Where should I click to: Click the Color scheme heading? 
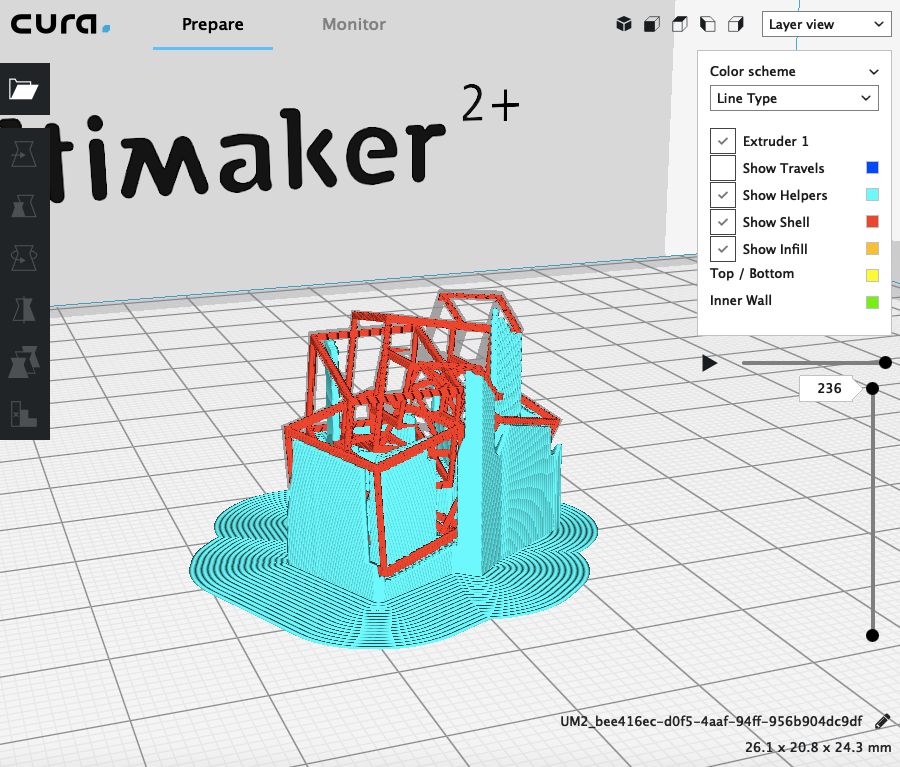tap(752, 71)
